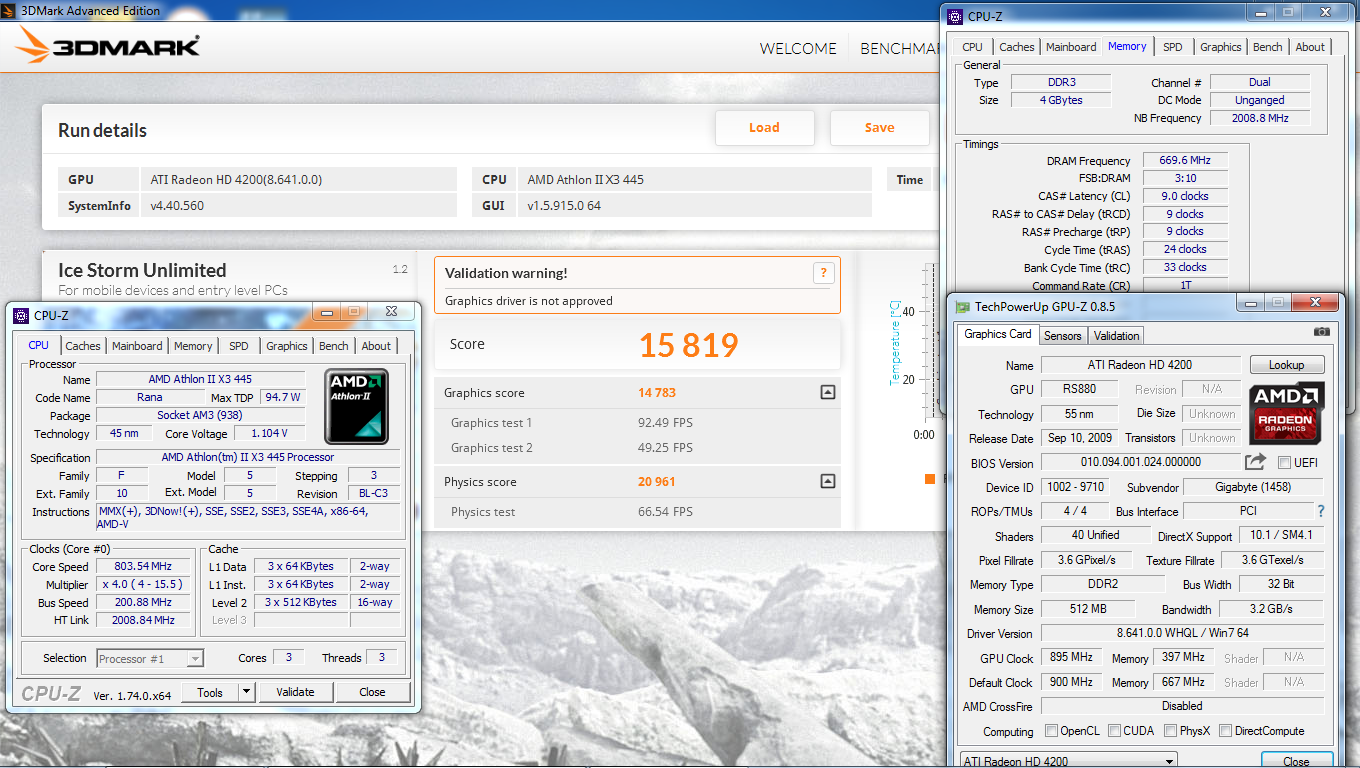Click the Validation warning question mark help icon

(x=823, y=273)
